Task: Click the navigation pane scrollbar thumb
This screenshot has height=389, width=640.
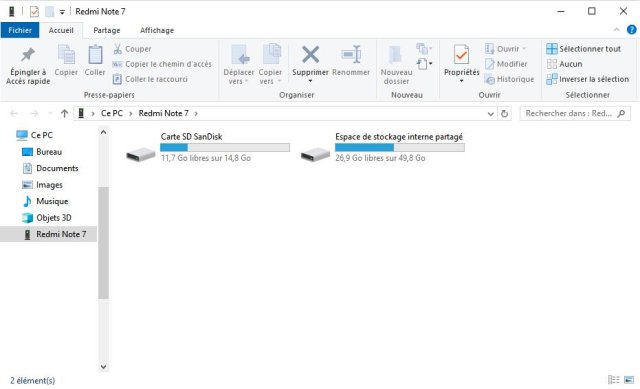Action: coord(103,243)
